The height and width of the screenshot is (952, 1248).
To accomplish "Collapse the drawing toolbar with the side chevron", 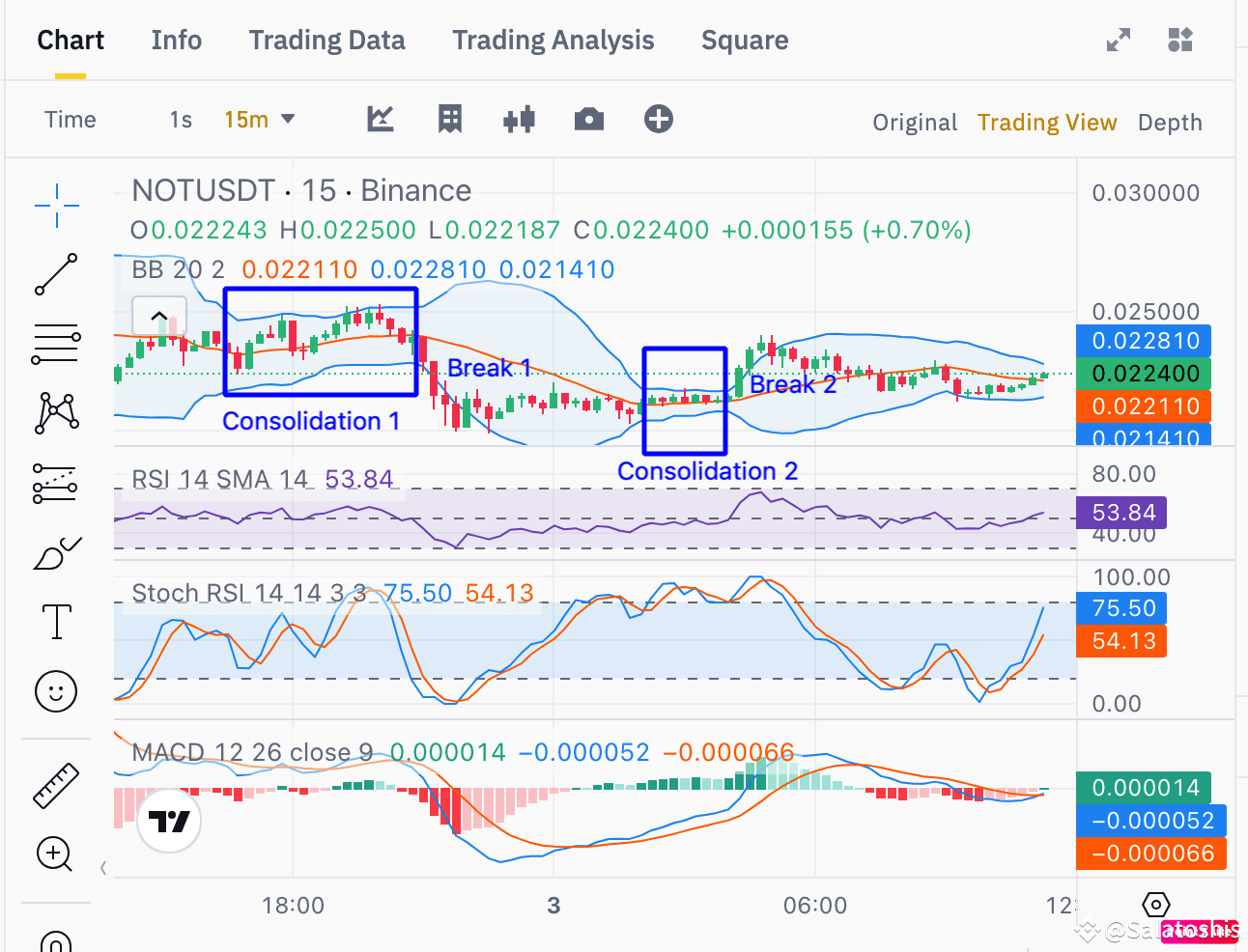I will point(102,867).
